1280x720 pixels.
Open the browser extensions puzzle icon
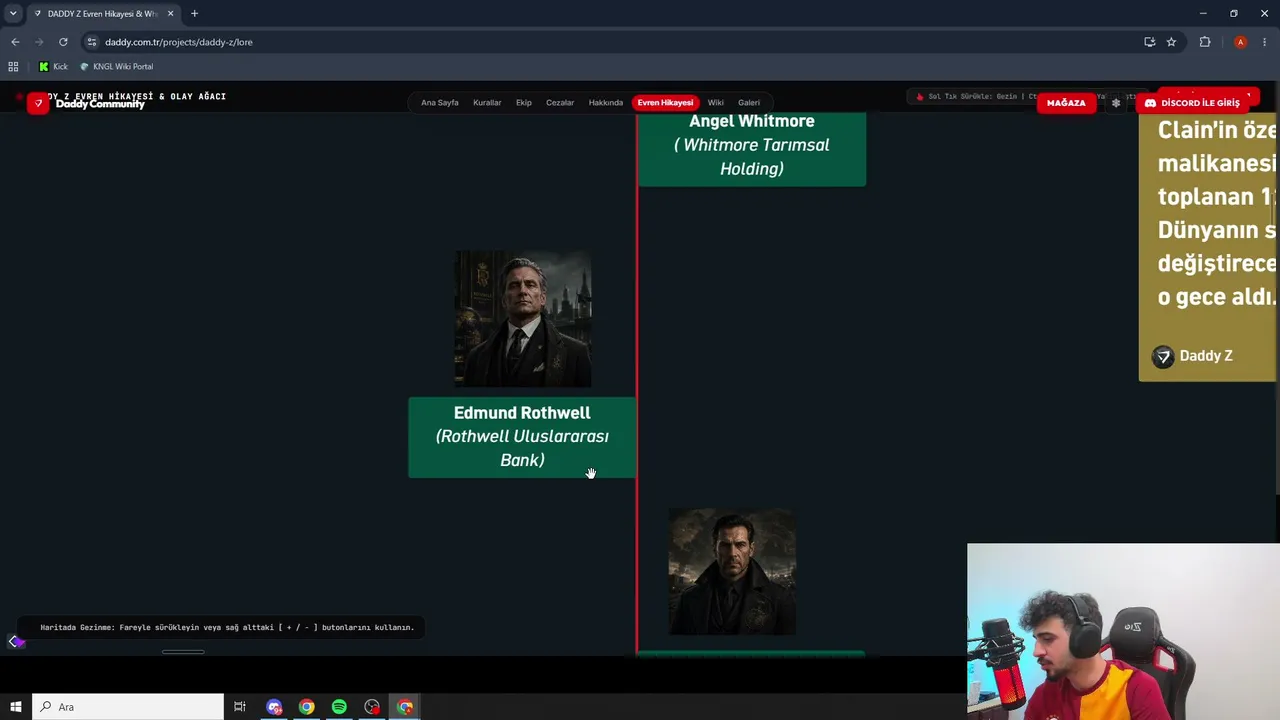coord(1205,42)
